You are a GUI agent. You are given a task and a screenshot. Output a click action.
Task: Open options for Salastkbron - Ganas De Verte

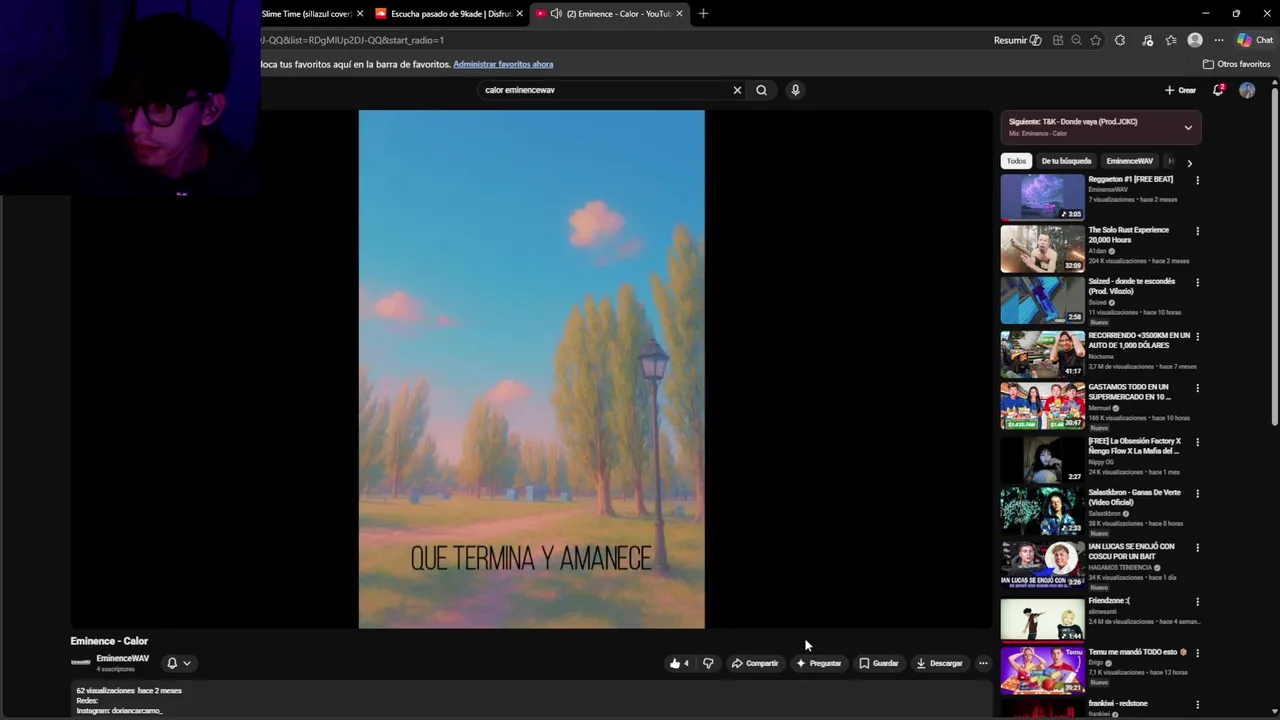pyautogui.click(x=1197, y=494)
